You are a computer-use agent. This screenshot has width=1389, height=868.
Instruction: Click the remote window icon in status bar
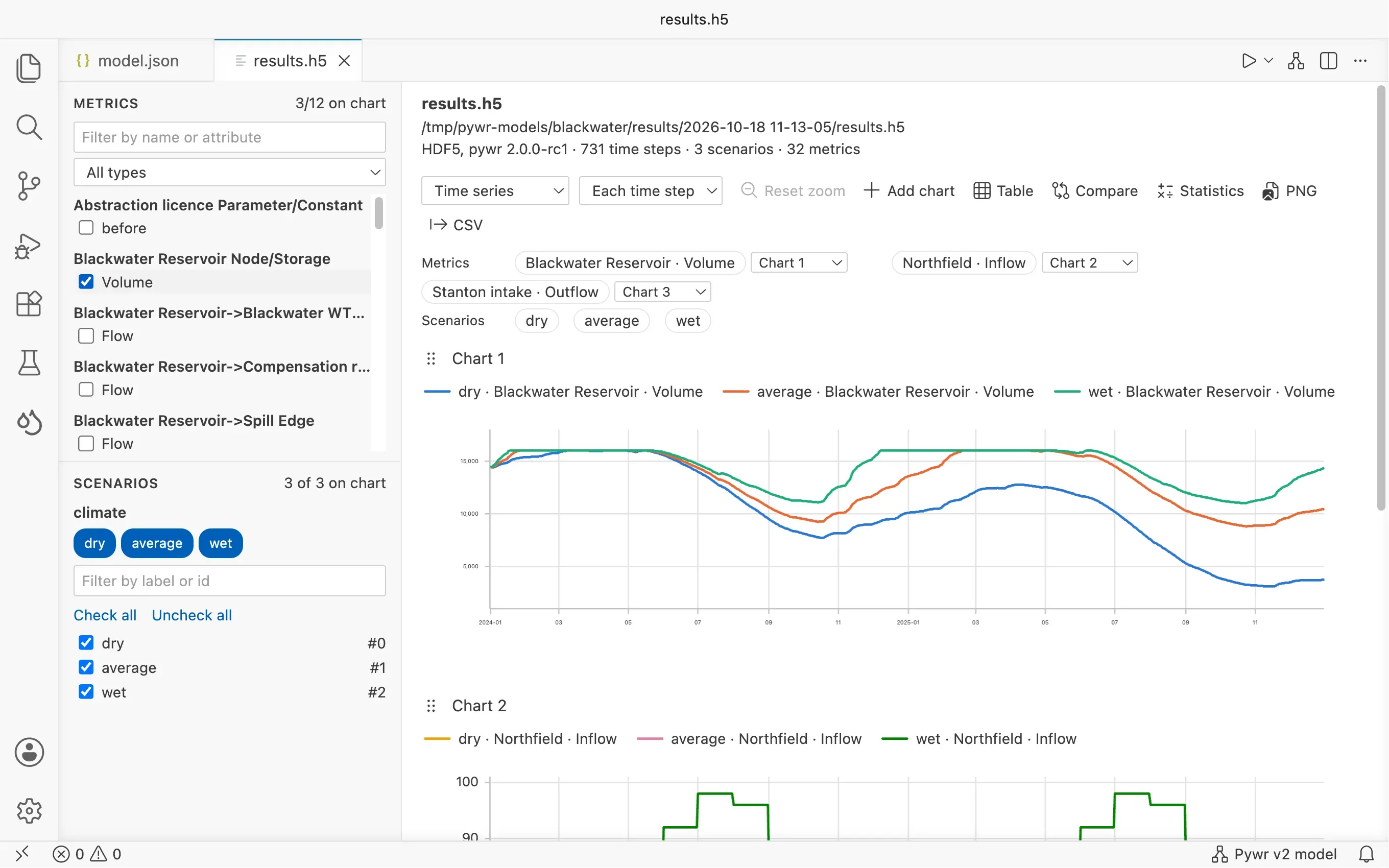22,854
